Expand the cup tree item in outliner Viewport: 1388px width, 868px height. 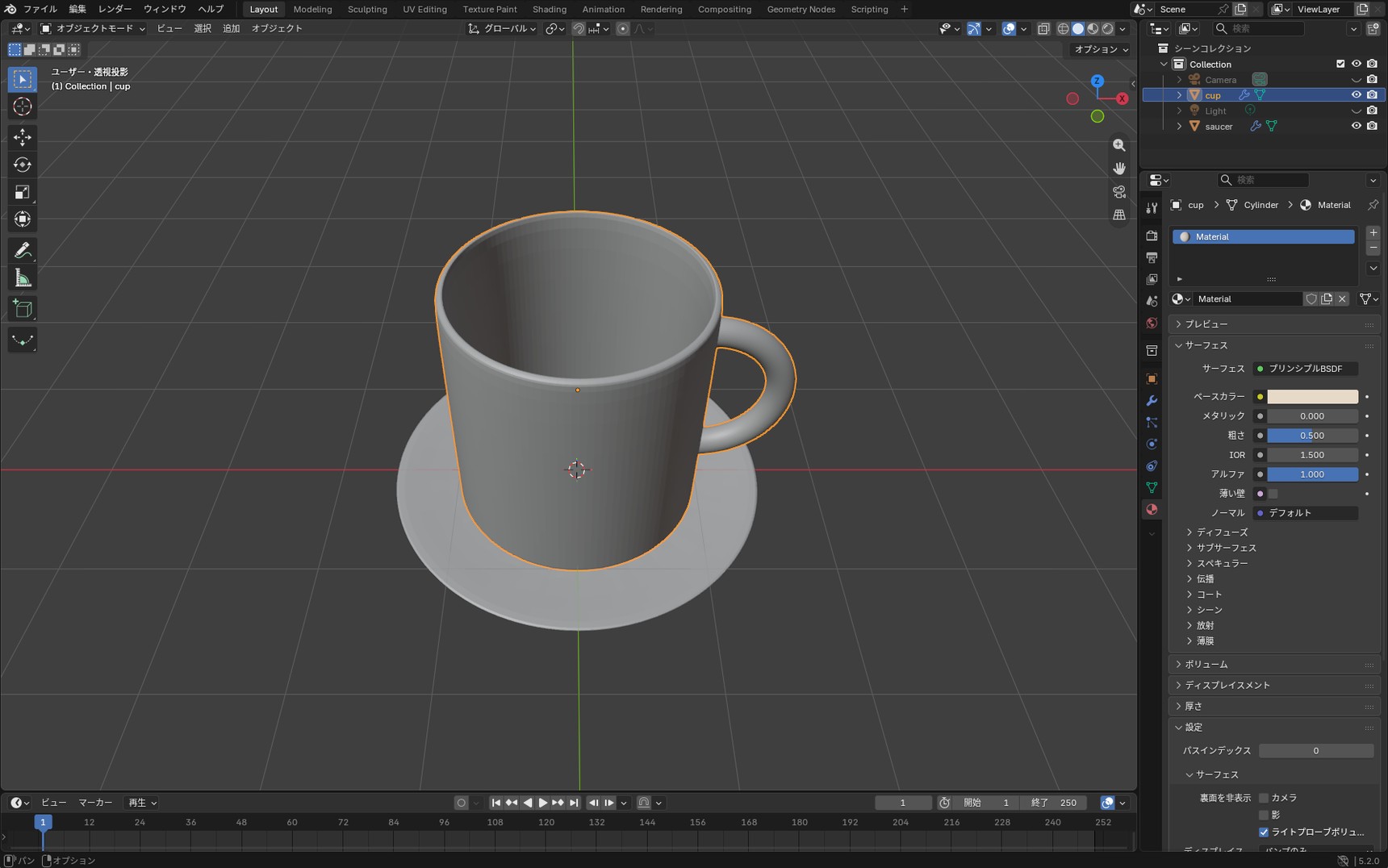(1179, 95)
